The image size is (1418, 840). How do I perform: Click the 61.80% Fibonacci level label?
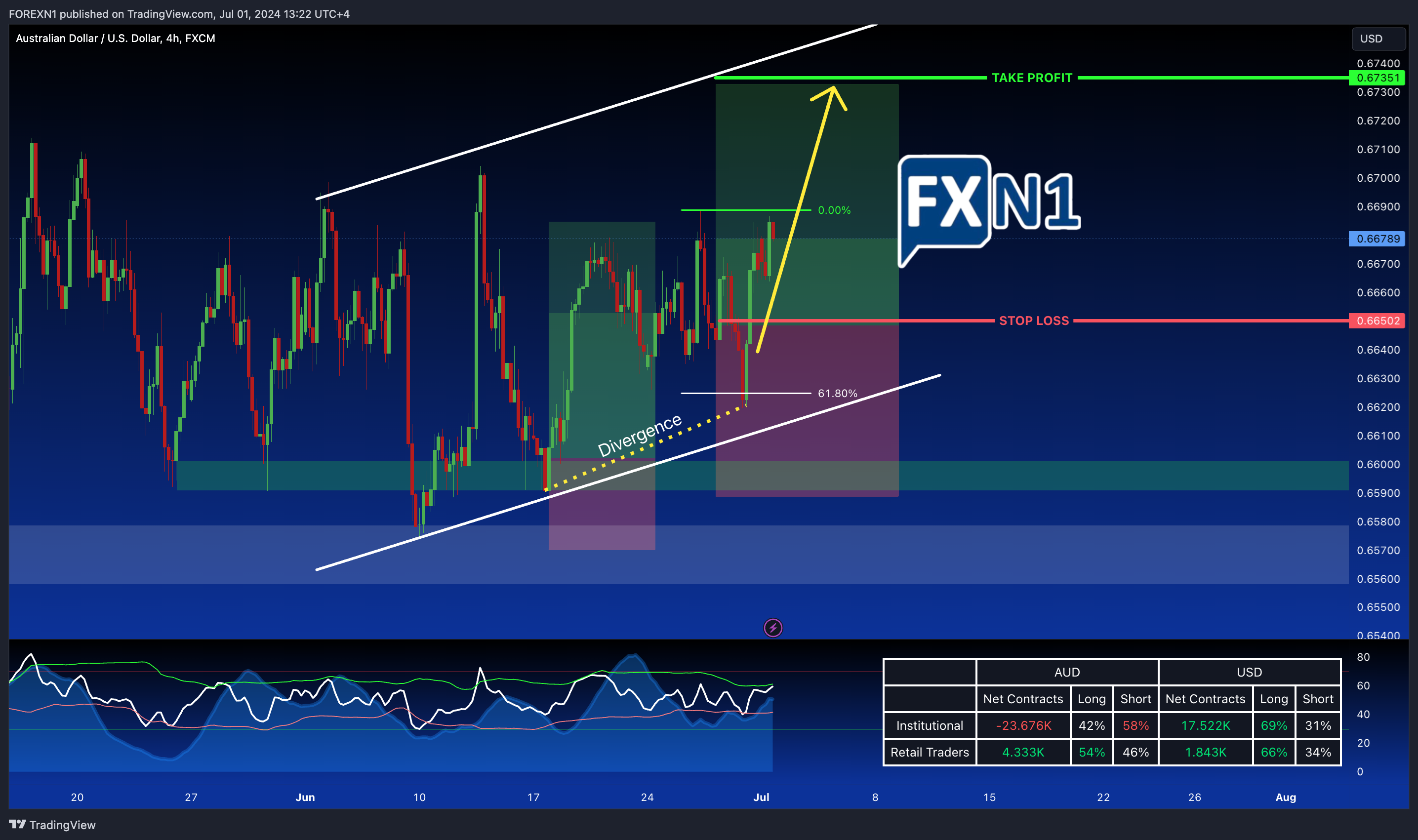(837, 393)
